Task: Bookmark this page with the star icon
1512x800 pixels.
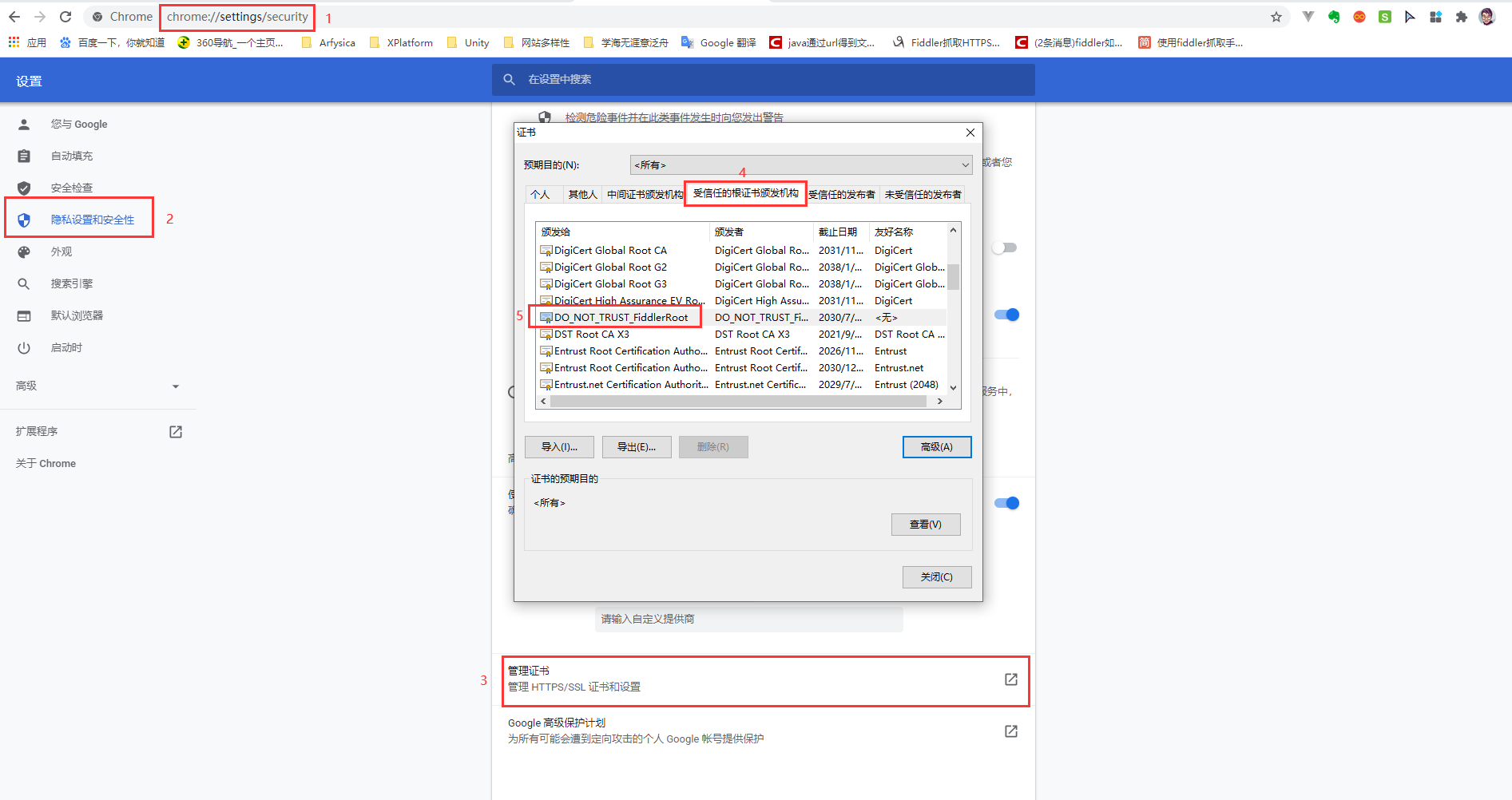Action: coord(1276,17)
